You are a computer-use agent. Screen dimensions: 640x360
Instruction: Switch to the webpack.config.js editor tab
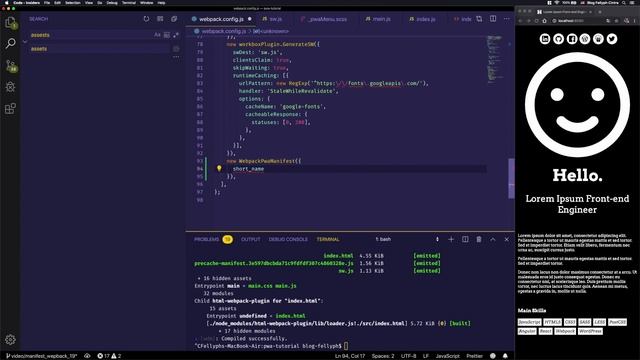coord(221,19)
